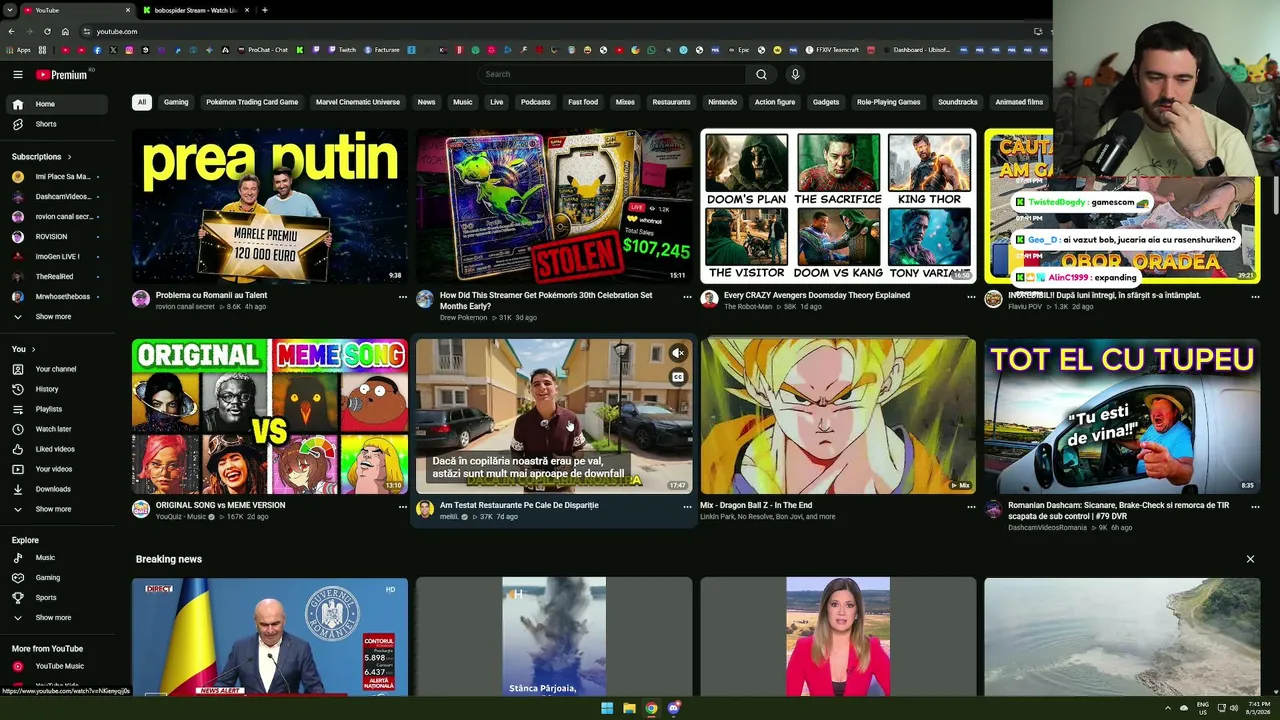Open File Explorer from taskbar

629,708
